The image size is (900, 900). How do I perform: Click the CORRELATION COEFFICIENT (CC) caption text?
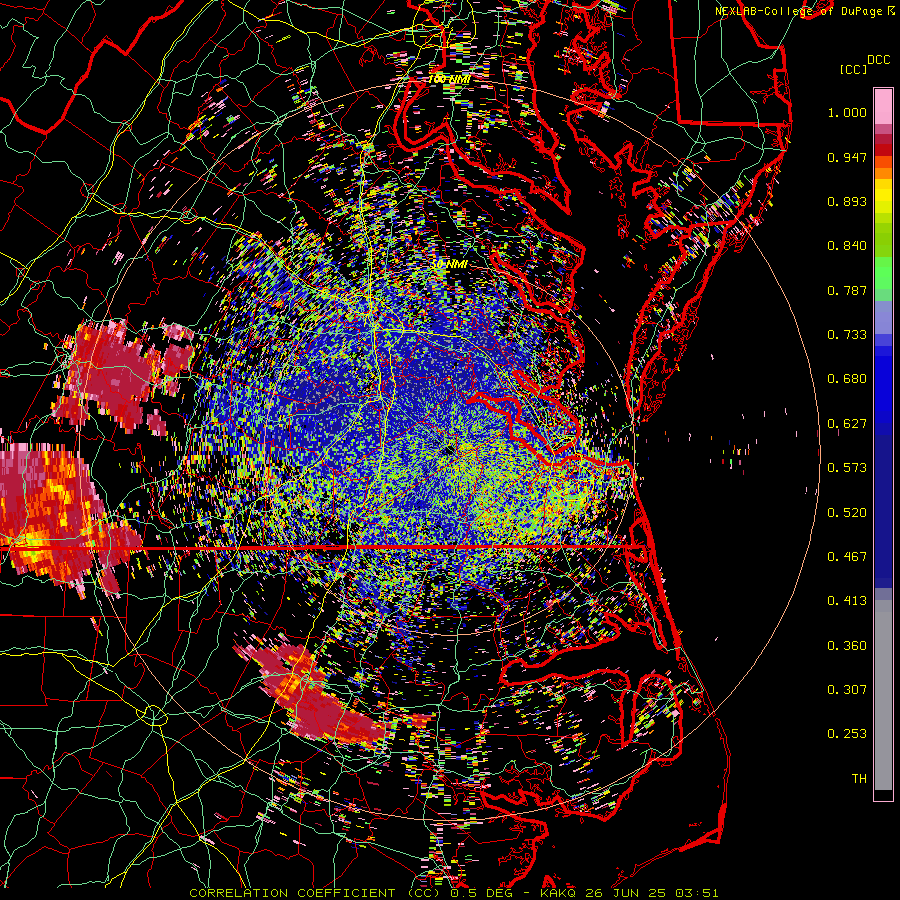(x=315, y=893)
